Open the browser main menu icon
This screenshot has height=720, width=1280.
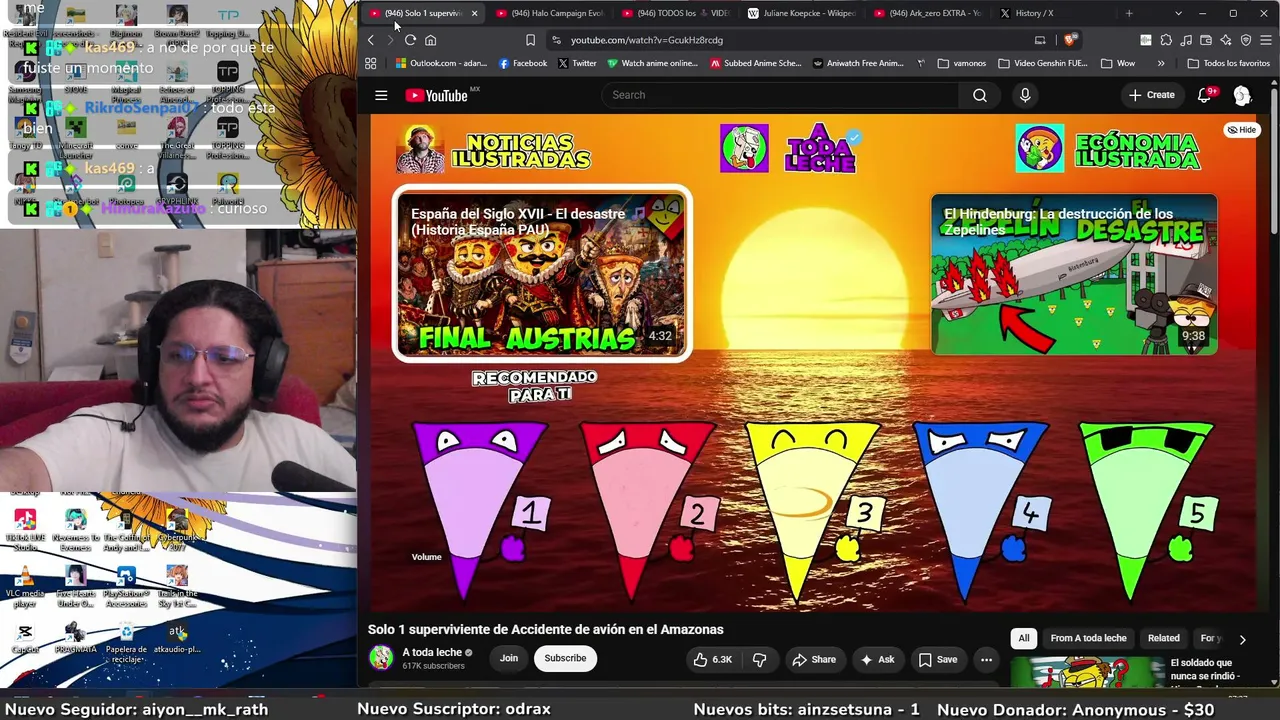coord(1265,40)
